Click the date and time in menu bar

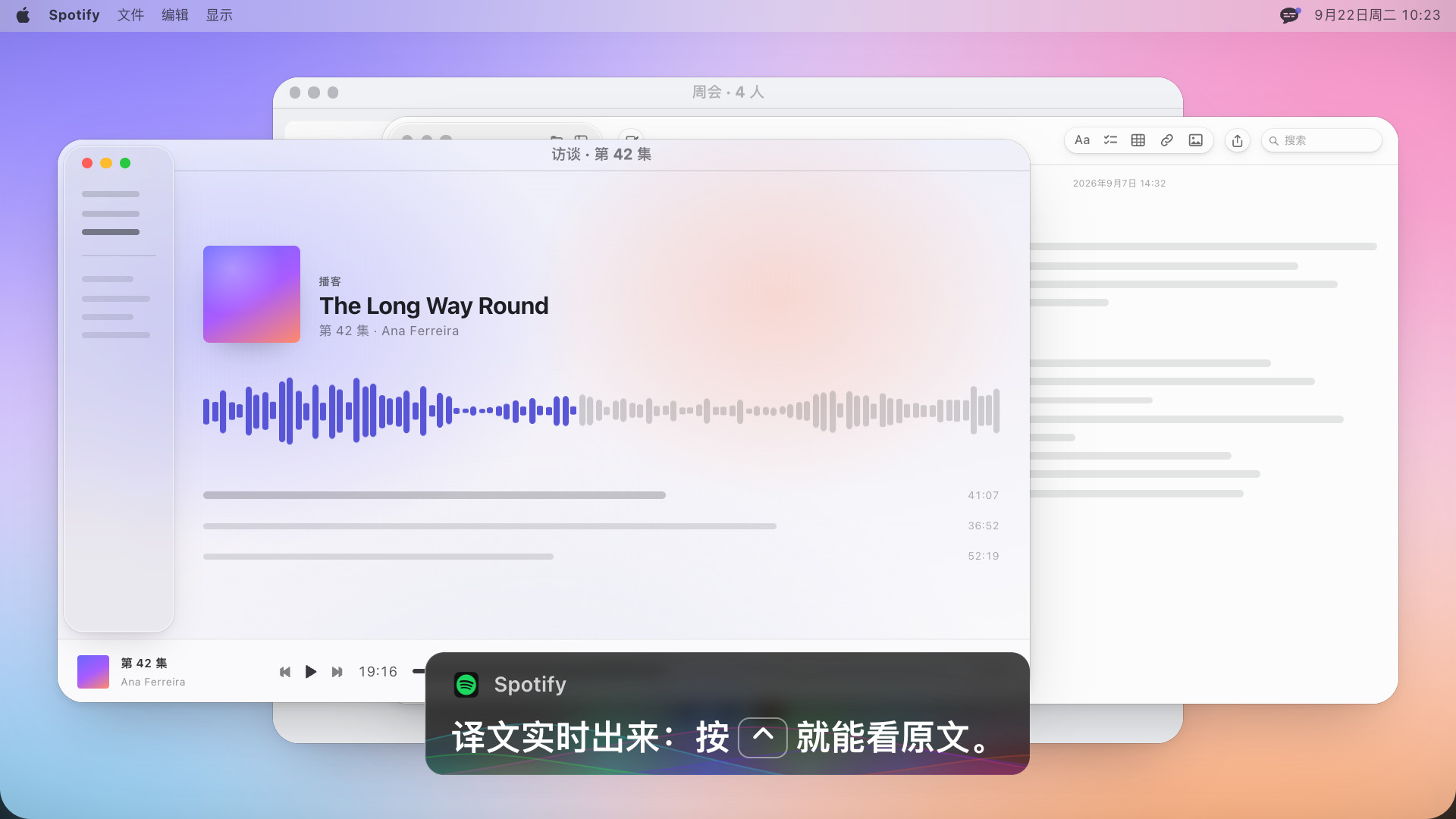tap(1377, 15)
